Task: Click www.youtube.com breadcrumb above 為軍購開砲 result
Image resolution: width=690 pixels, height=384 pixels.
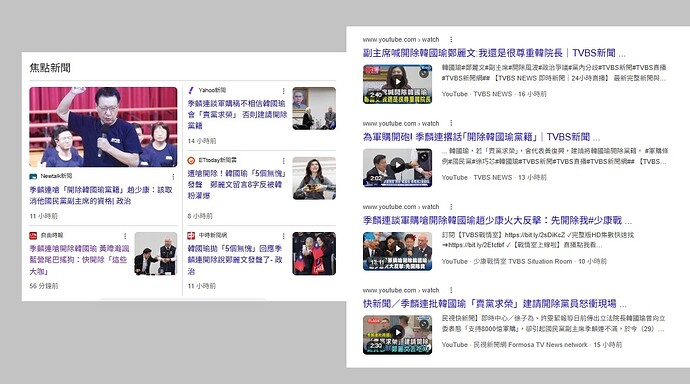Action: (401, 123)
